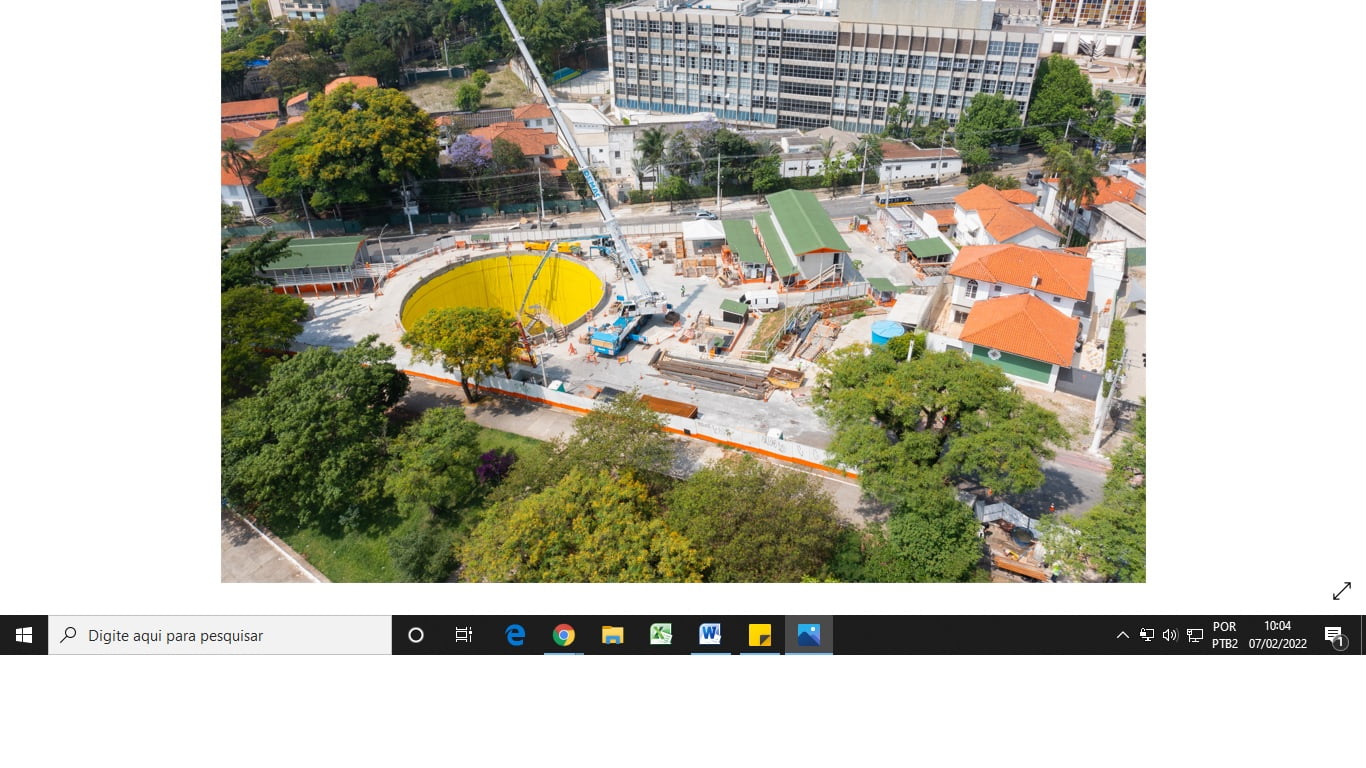Open the Windows Start menu

(x=24, y=635)
